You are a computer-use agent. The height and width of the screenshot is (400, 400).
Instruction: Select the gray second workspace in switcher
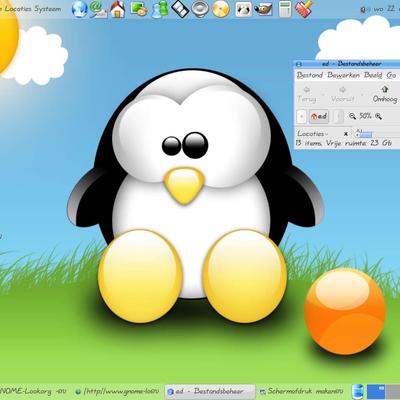pyautogui.click(x=393, y=392)
